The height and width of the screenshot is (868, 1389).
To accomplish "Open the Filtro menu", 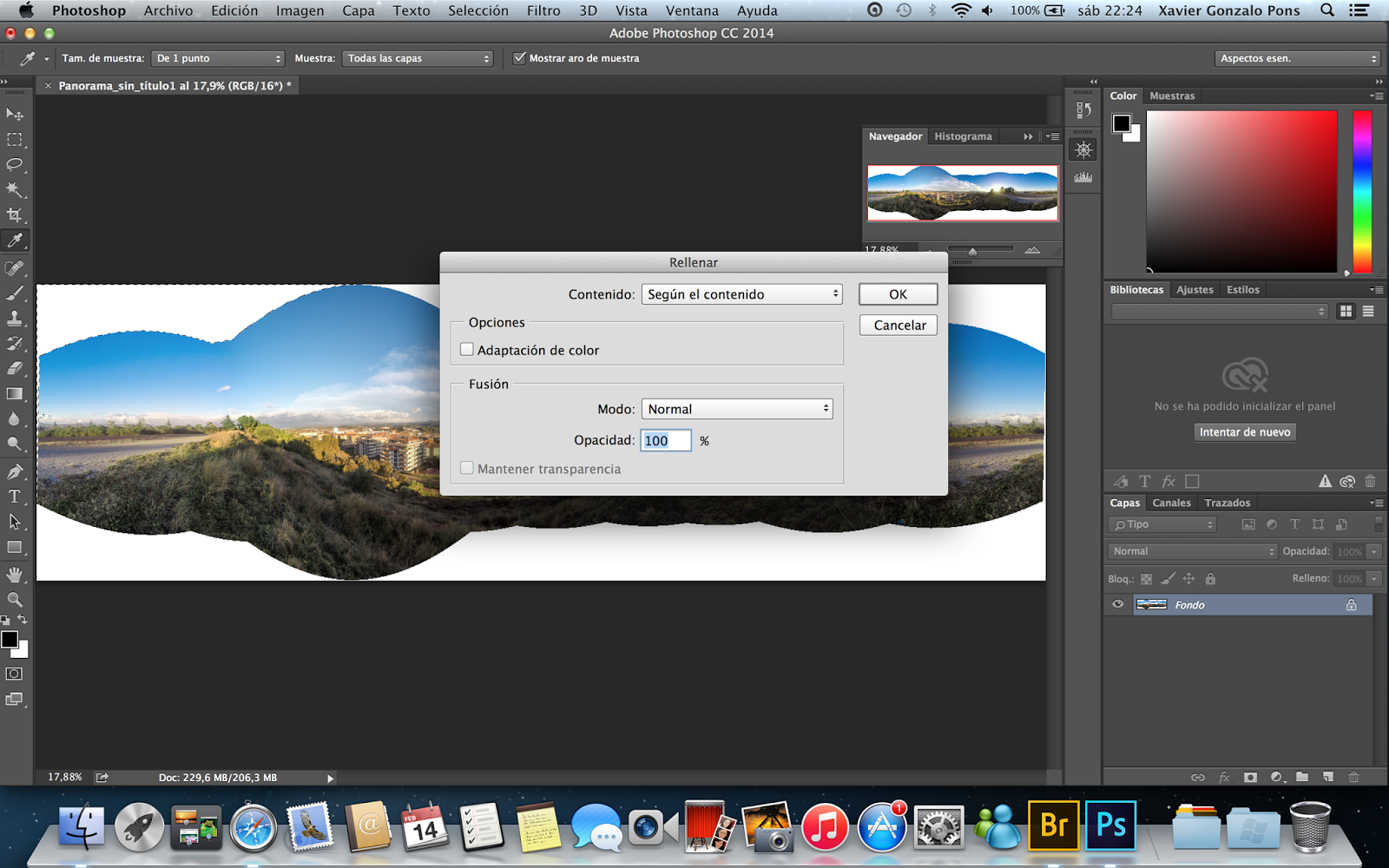I will 543,10.
